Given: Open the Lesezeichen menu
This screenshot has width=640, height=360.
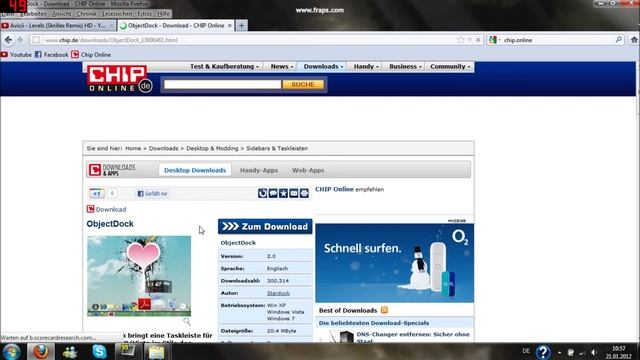Looking at the screenshot, I should coord(117,13).
